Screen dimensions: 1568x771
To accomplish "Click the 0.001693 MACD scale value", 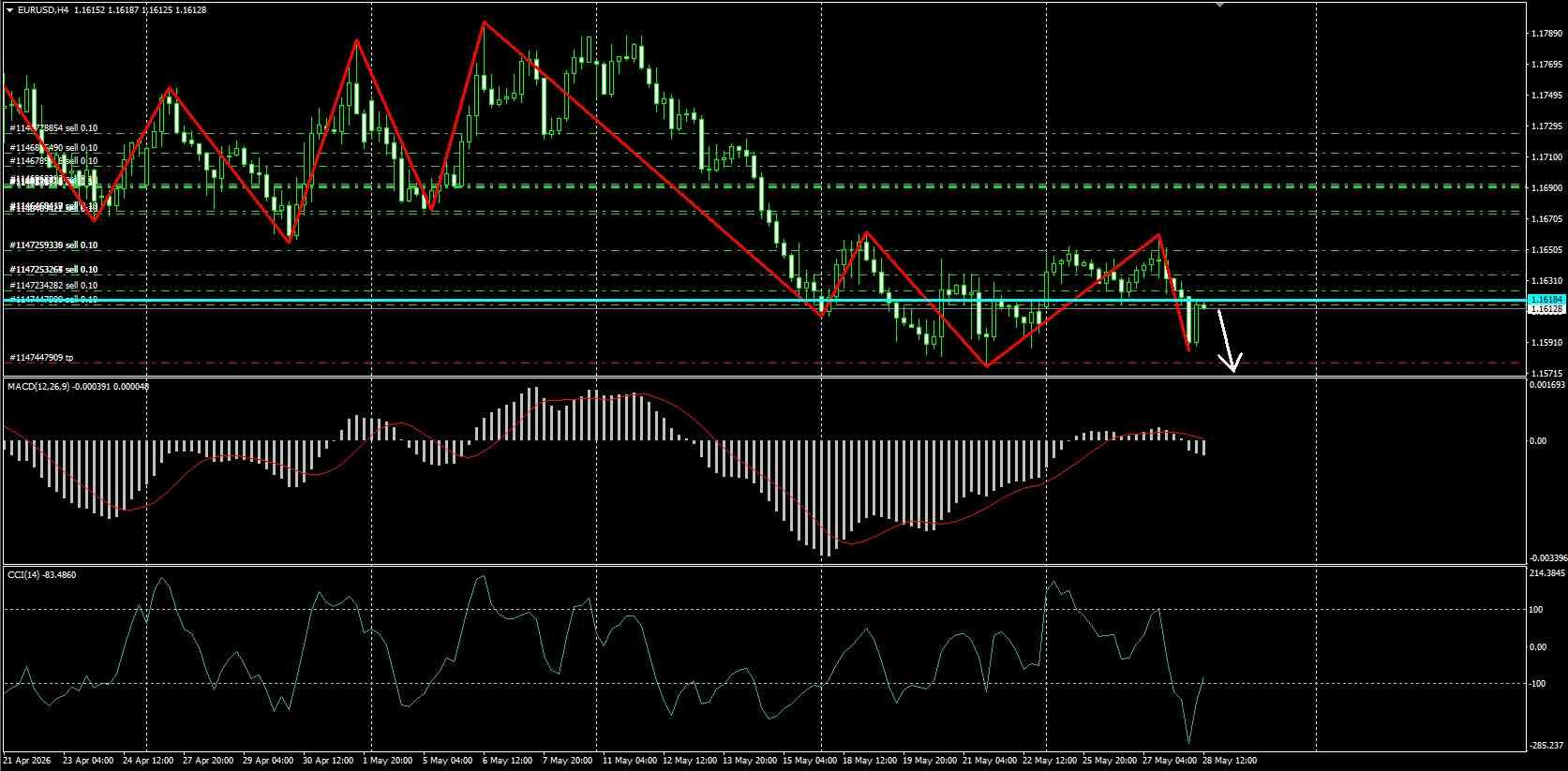I will point(1547,385).
